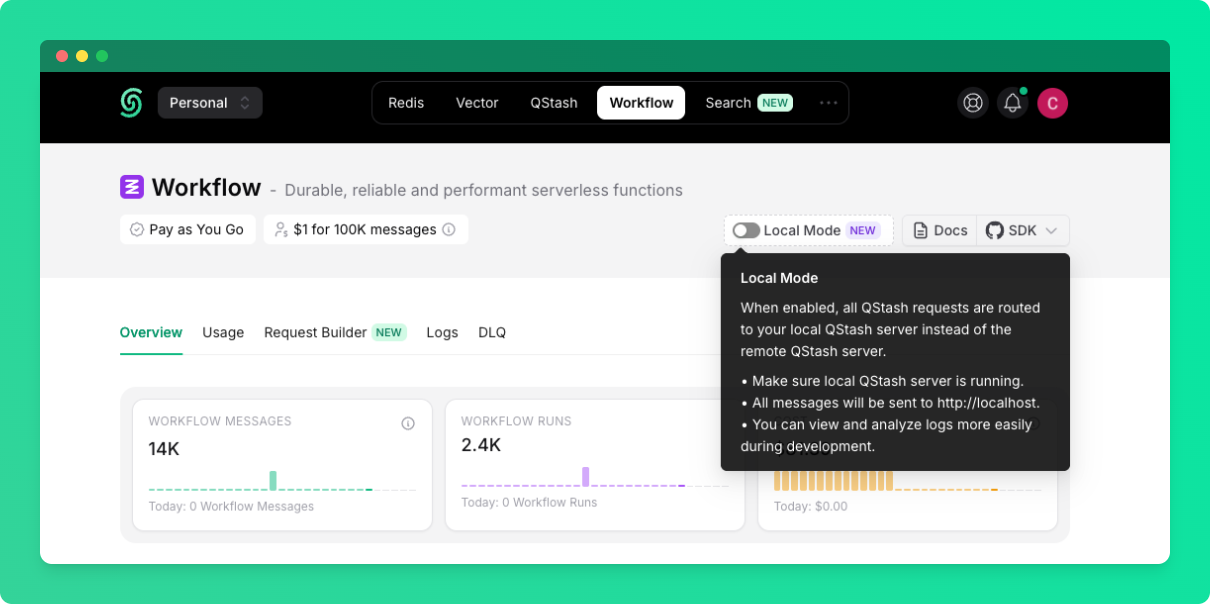Open the user avatar C menu
The image size is (1210, 604).
click(x=1052, y=103)
